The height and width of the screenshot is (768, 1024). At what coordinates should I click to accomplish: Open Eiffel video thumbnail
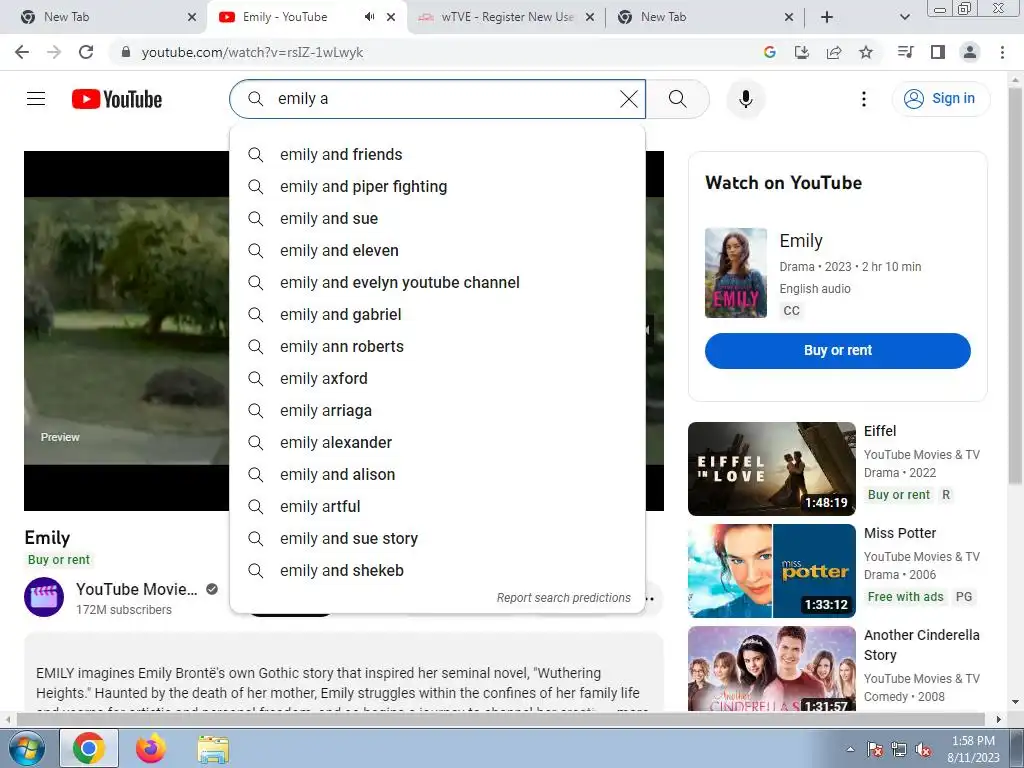pyautogui.click(x=771, y=469)
